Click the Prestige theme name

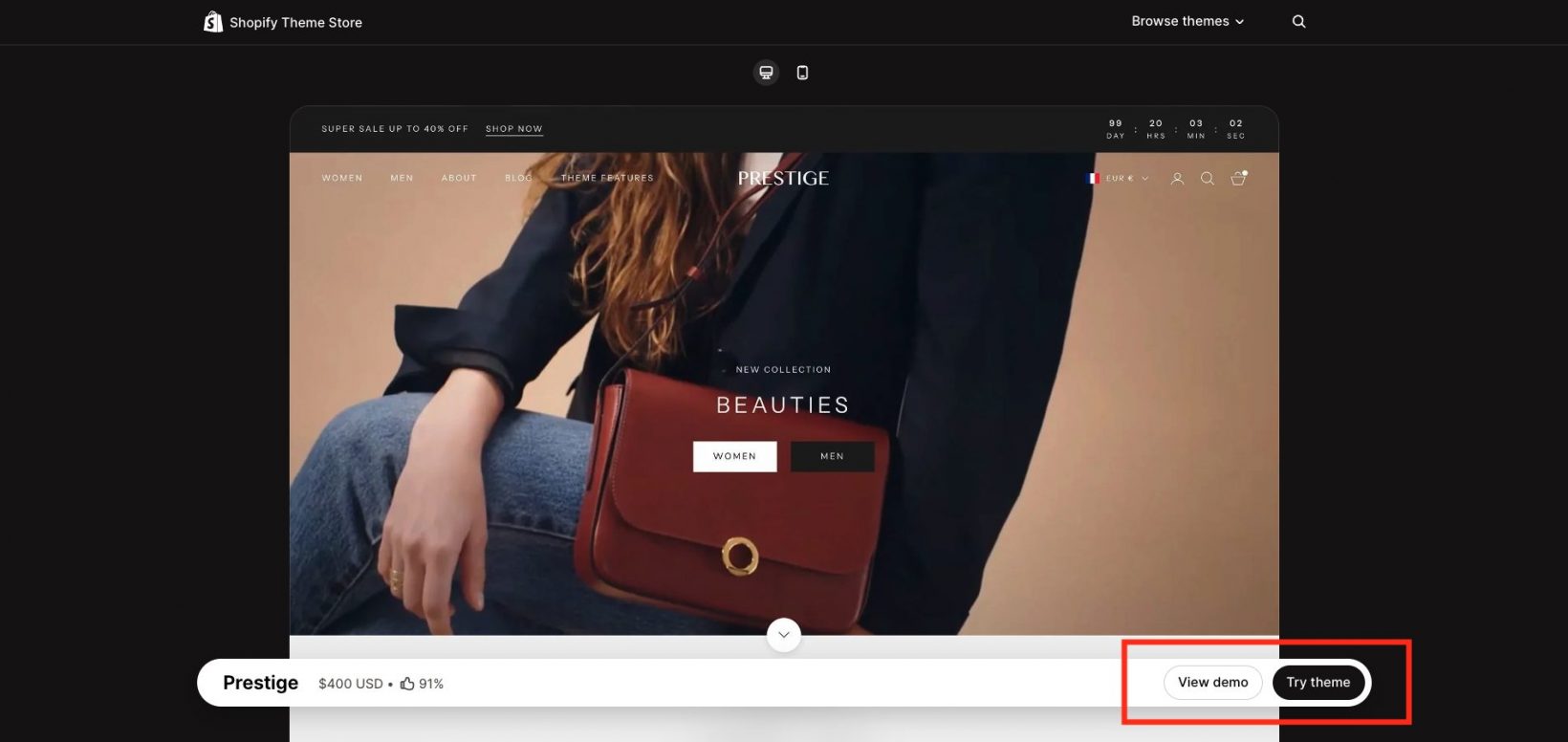point(260,683)
